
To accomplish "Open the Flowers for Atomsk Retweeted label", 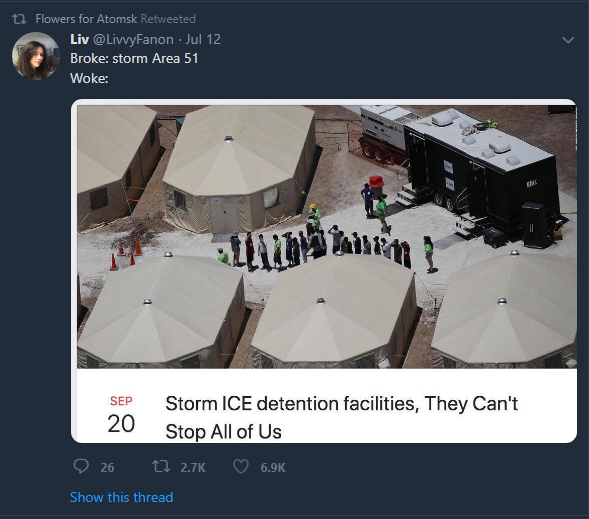I will click(x=115, y=19).
